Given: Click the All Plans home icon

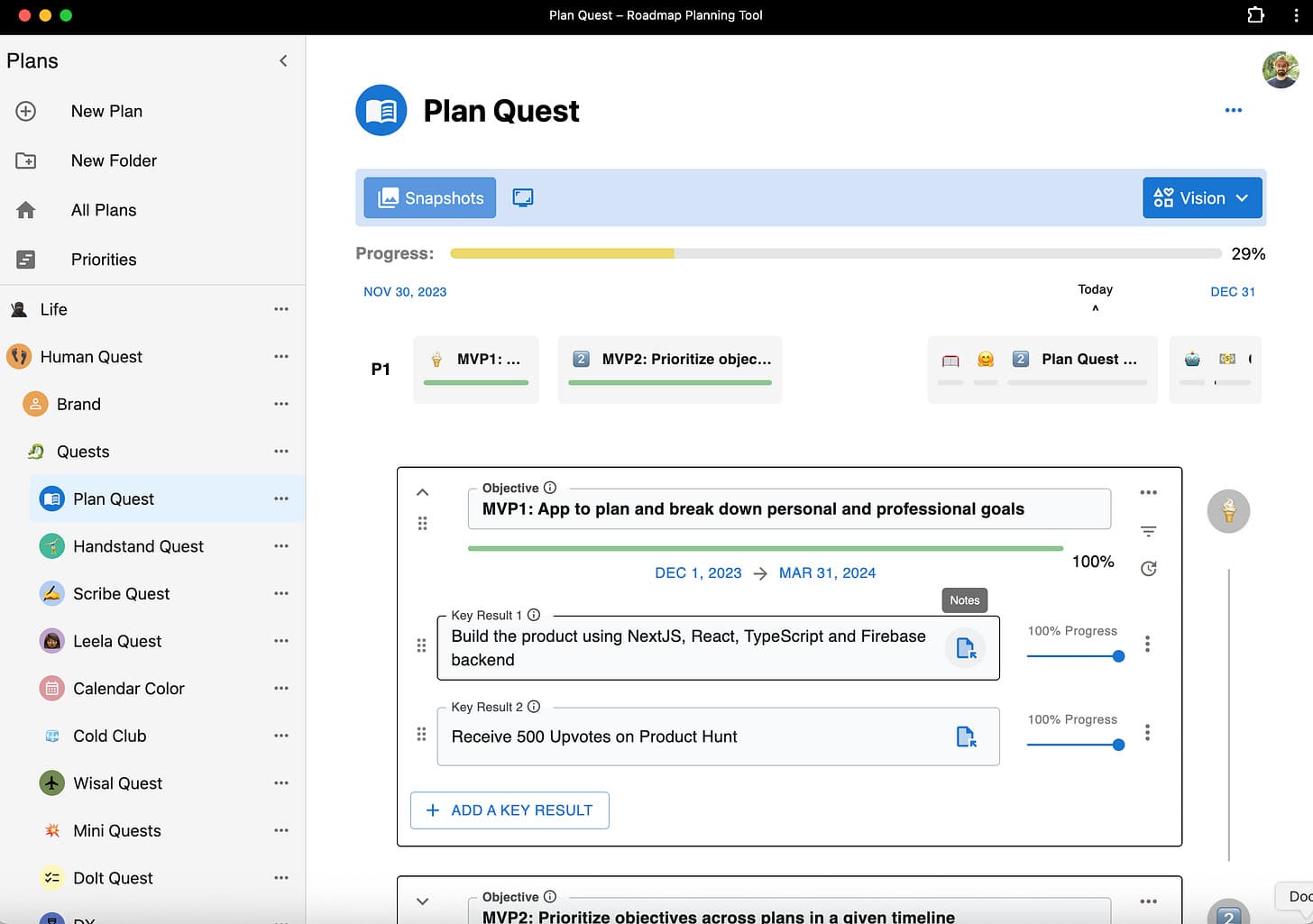Looking at the screenshot, I should pyautogui.click(x=26, y=209).
